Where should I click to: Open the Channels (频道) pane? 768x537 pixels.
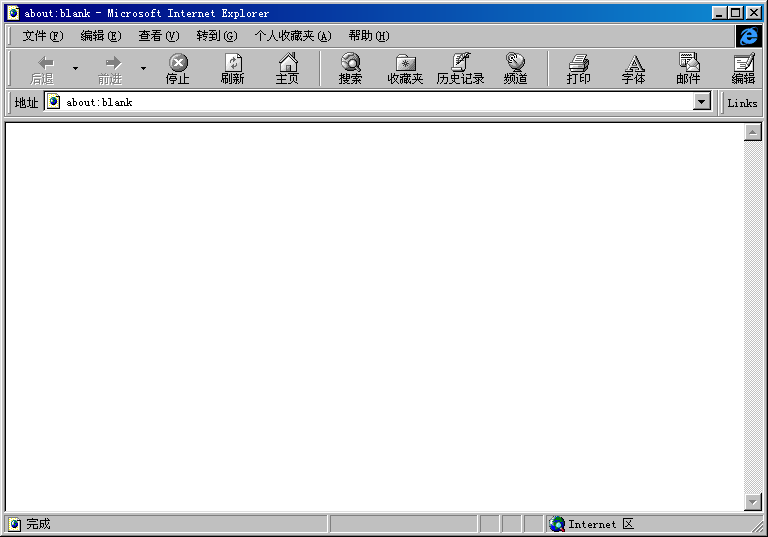coord(515,69)
